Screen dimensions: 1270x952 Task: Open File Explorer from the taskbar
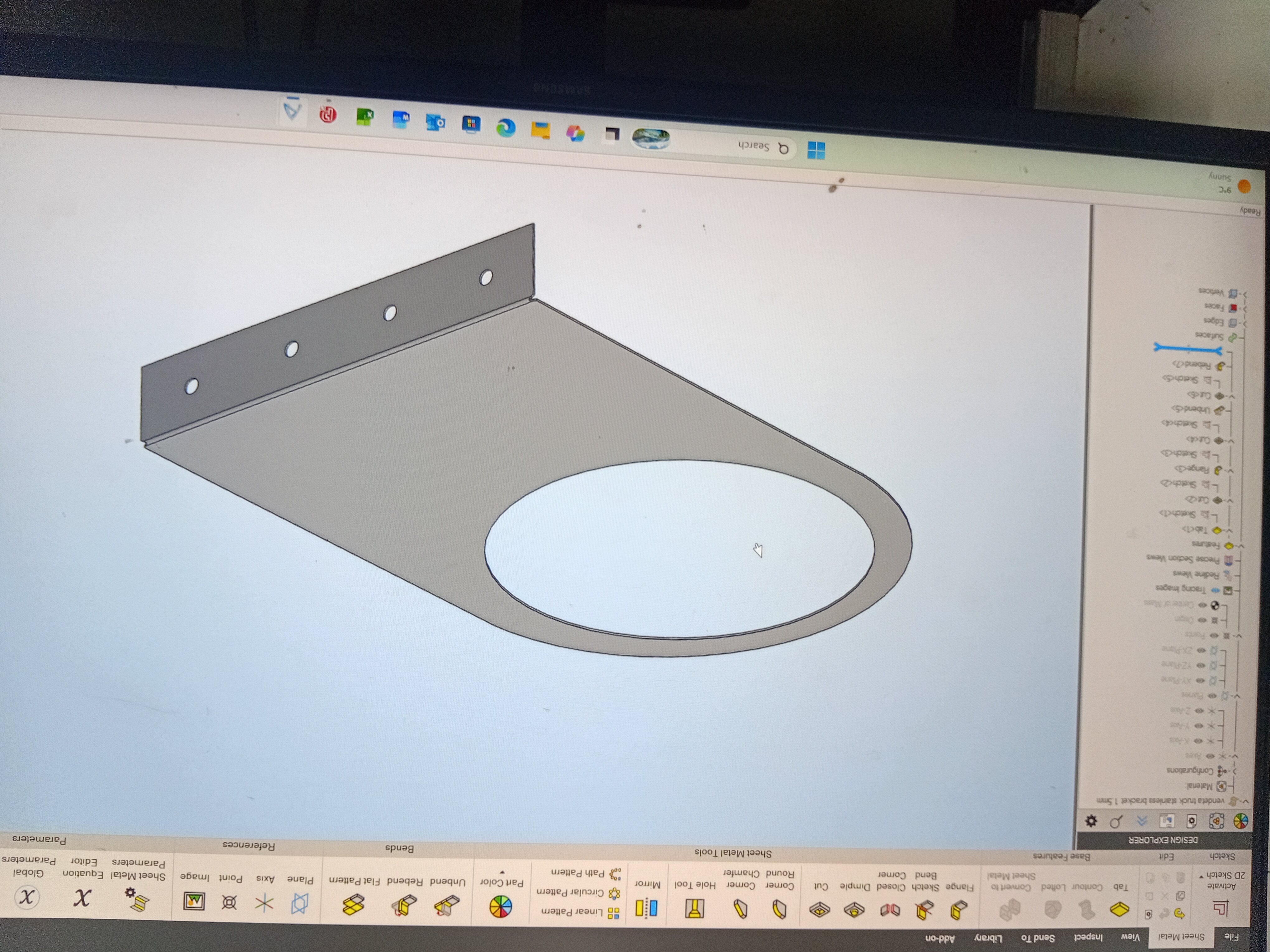click(x=540, y=130)
